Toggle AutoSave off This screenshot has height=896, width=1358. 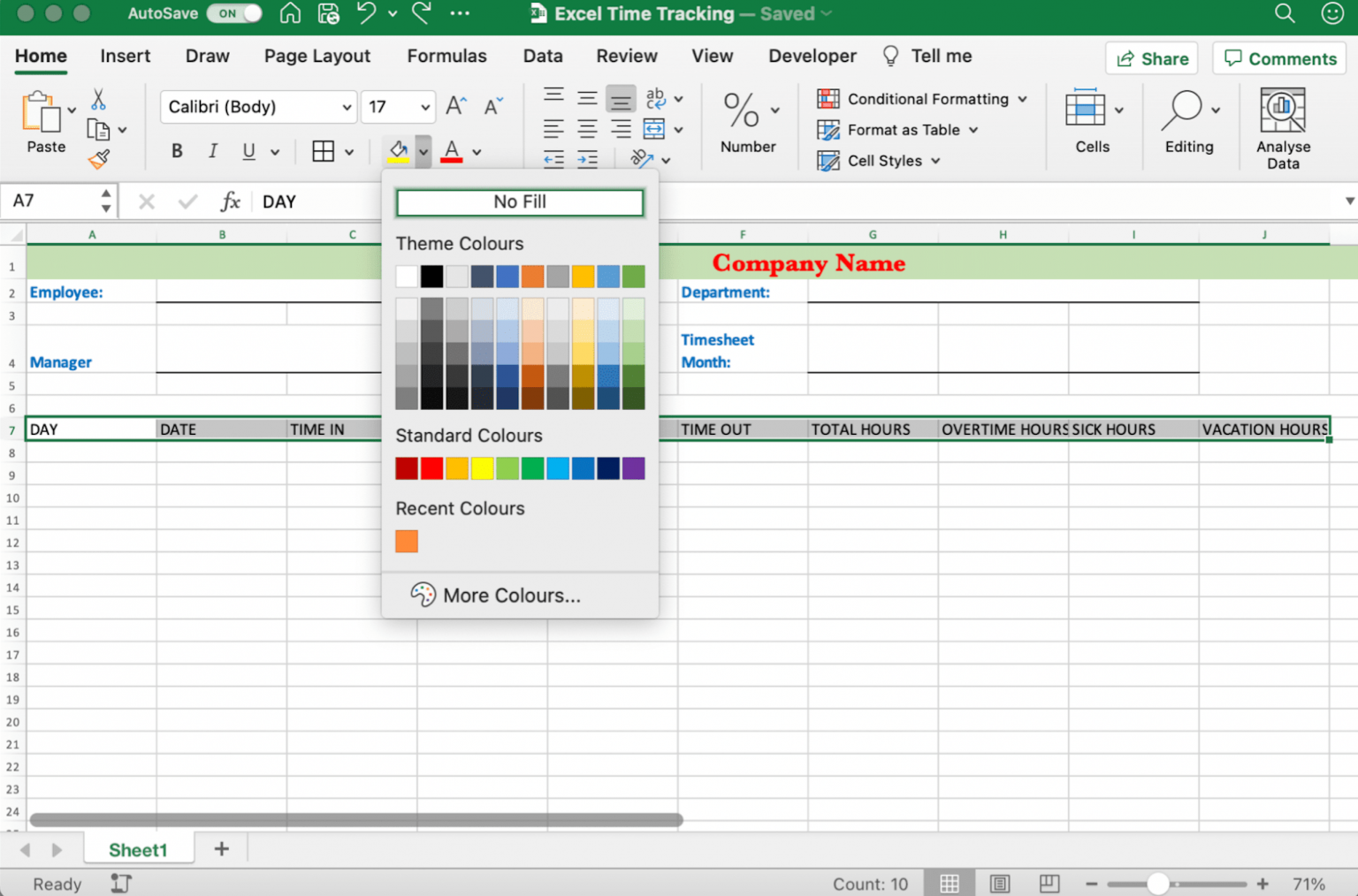point(234,13)
